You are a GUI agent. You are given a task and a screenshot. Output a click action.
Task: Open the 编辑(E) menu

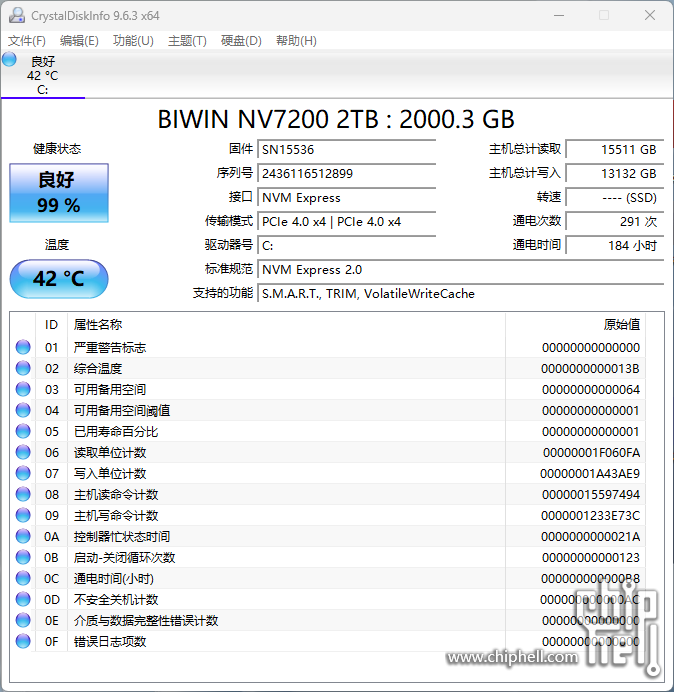click(x=79, y=41)
